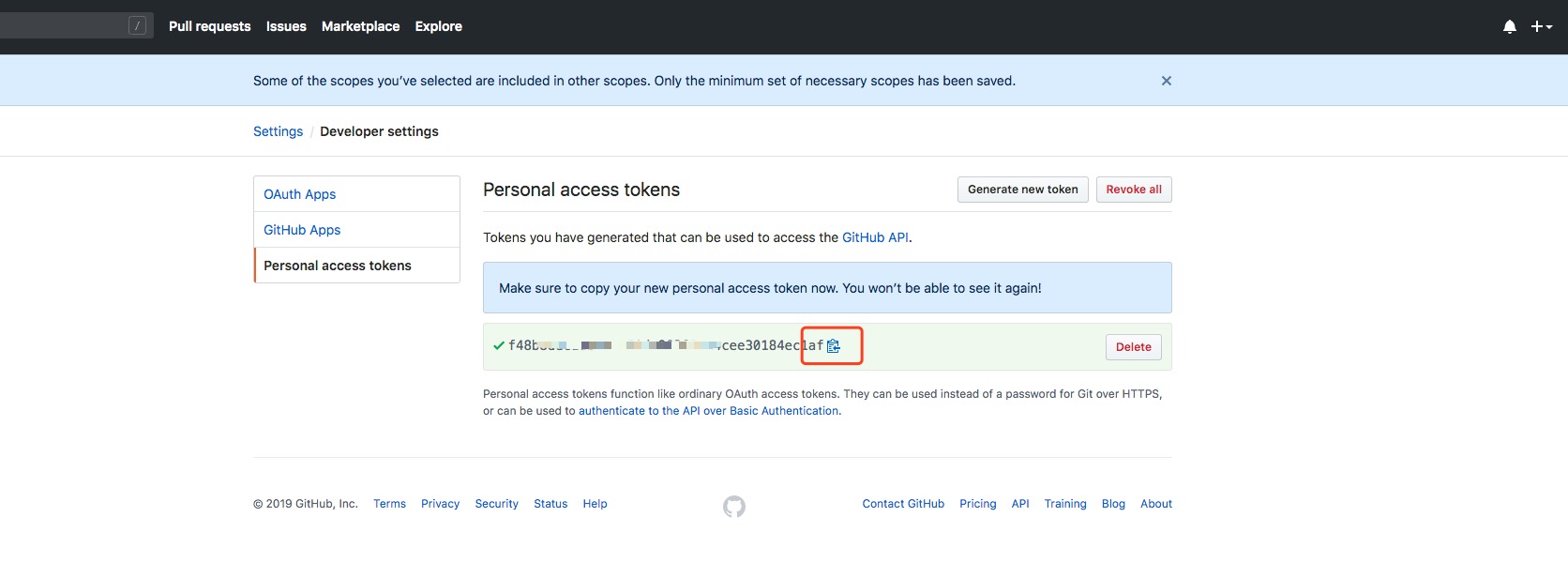Dismiss the scopes notice banner
Viewport: 1568px width, 563px height.
click(x=1166, y=81)
